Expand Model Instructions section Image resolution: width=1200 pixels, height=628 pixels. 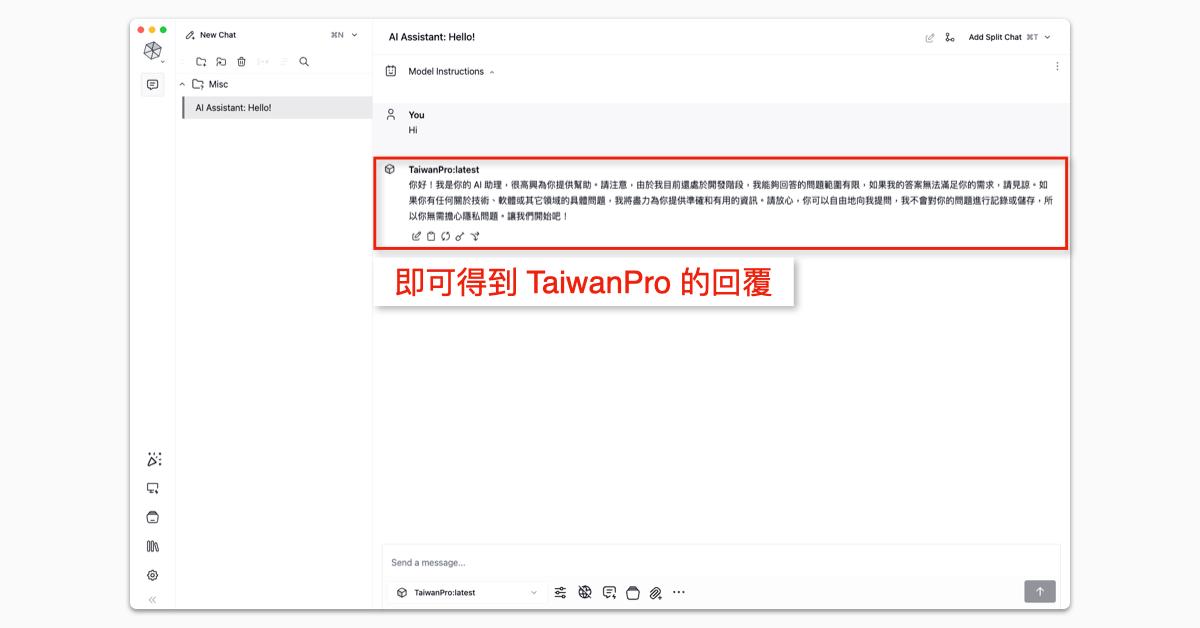point(451,72)
